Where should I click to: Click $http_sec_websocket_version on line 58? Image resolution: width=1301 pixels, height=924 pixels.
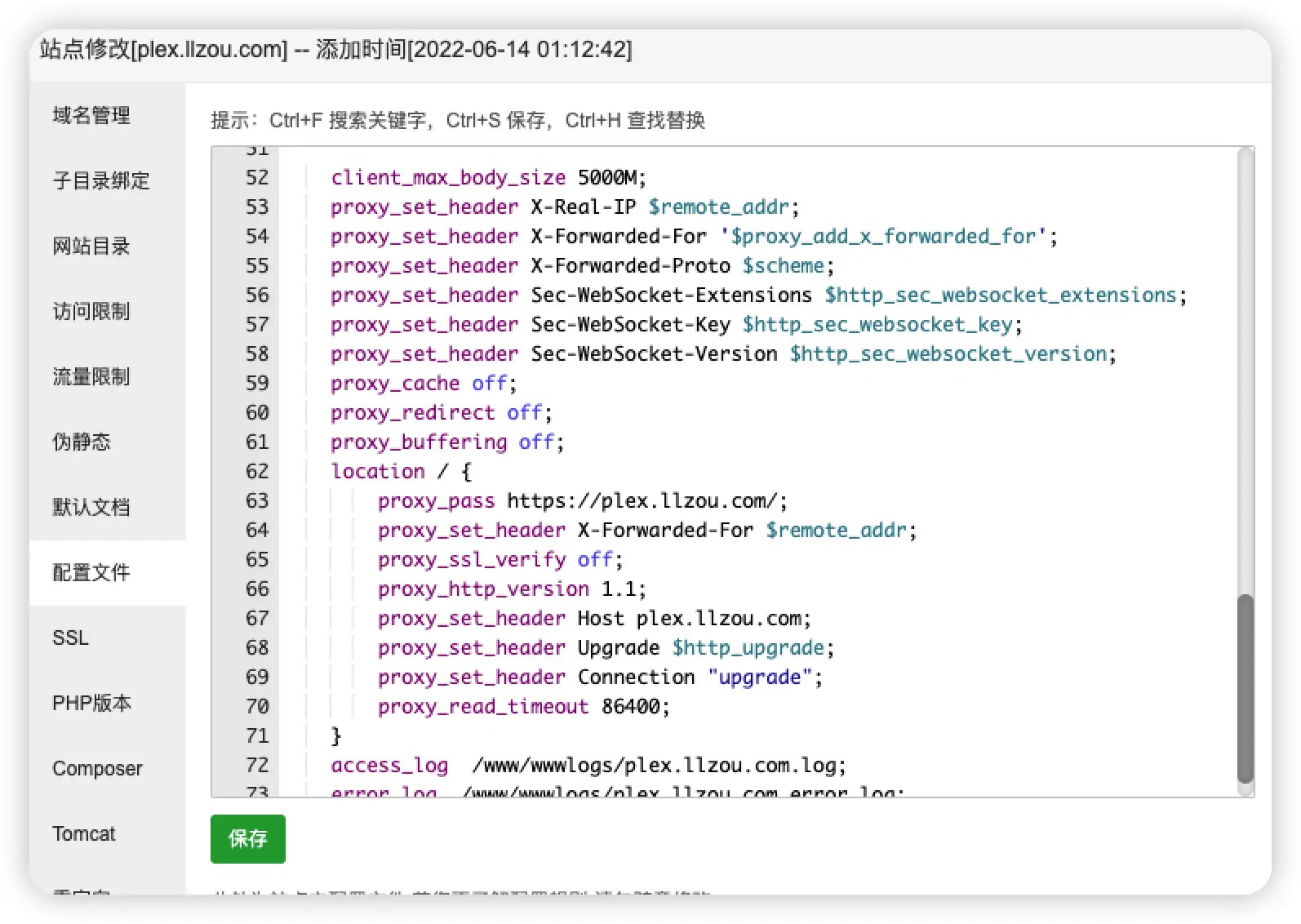tap(948, 353)
